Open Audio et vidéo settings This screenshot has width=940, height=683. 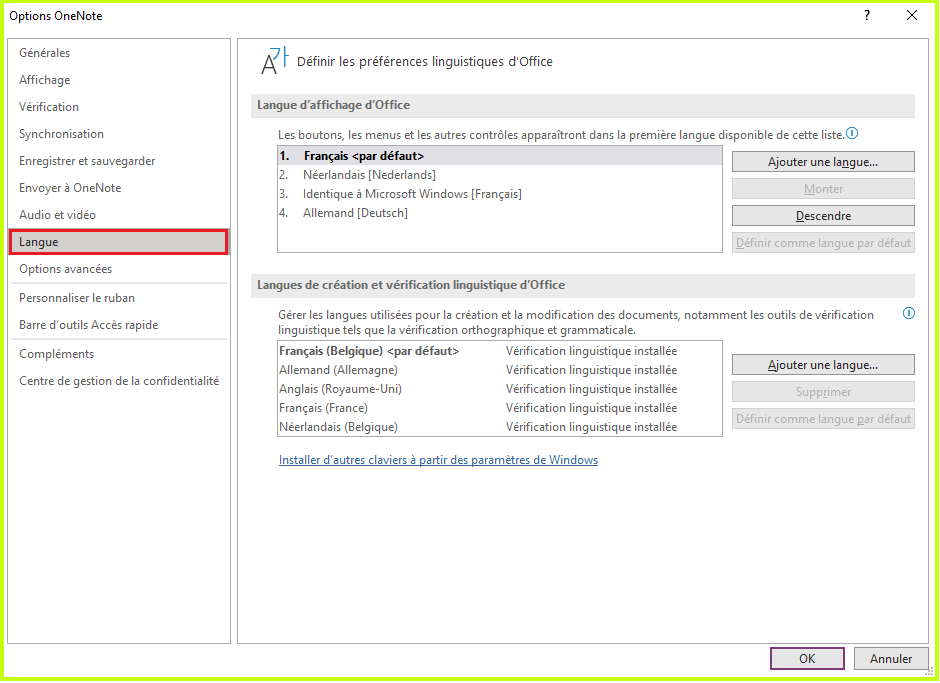pyautogui.click(x=118, y=215)
